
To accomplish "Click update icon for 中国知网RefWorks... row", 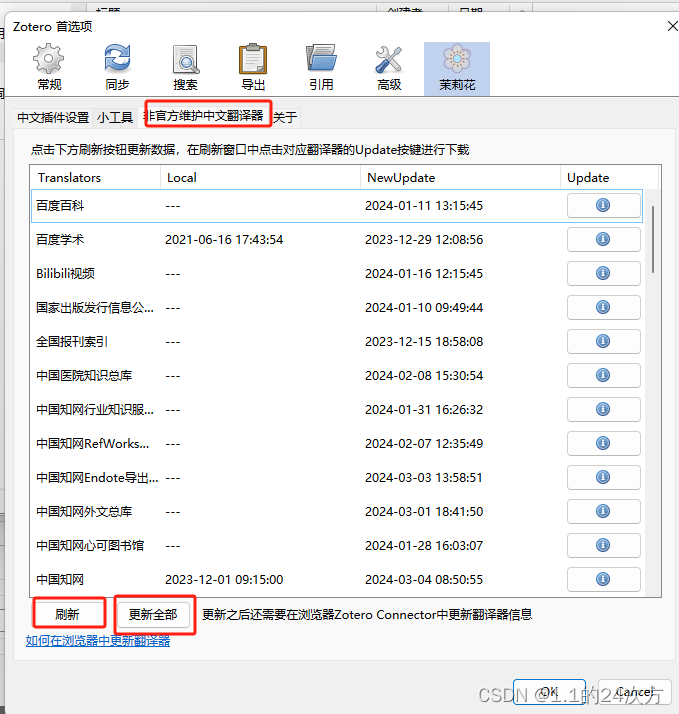I will pos(603,443).
